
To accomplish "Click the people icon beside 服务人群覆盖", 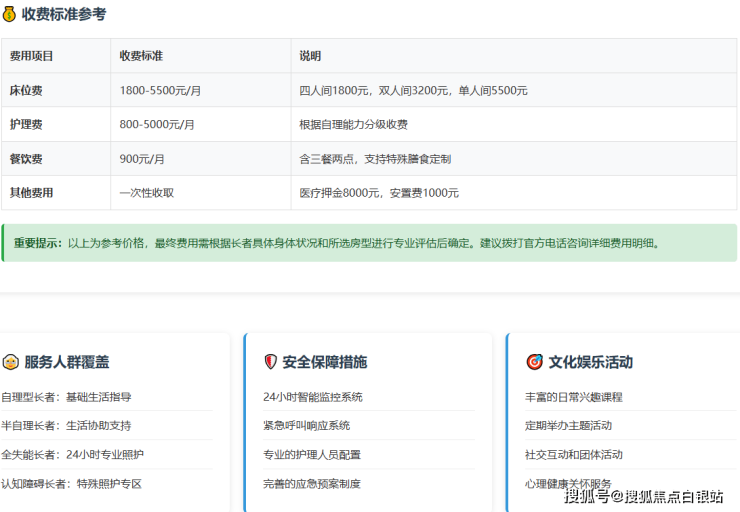I will [10, 362].
